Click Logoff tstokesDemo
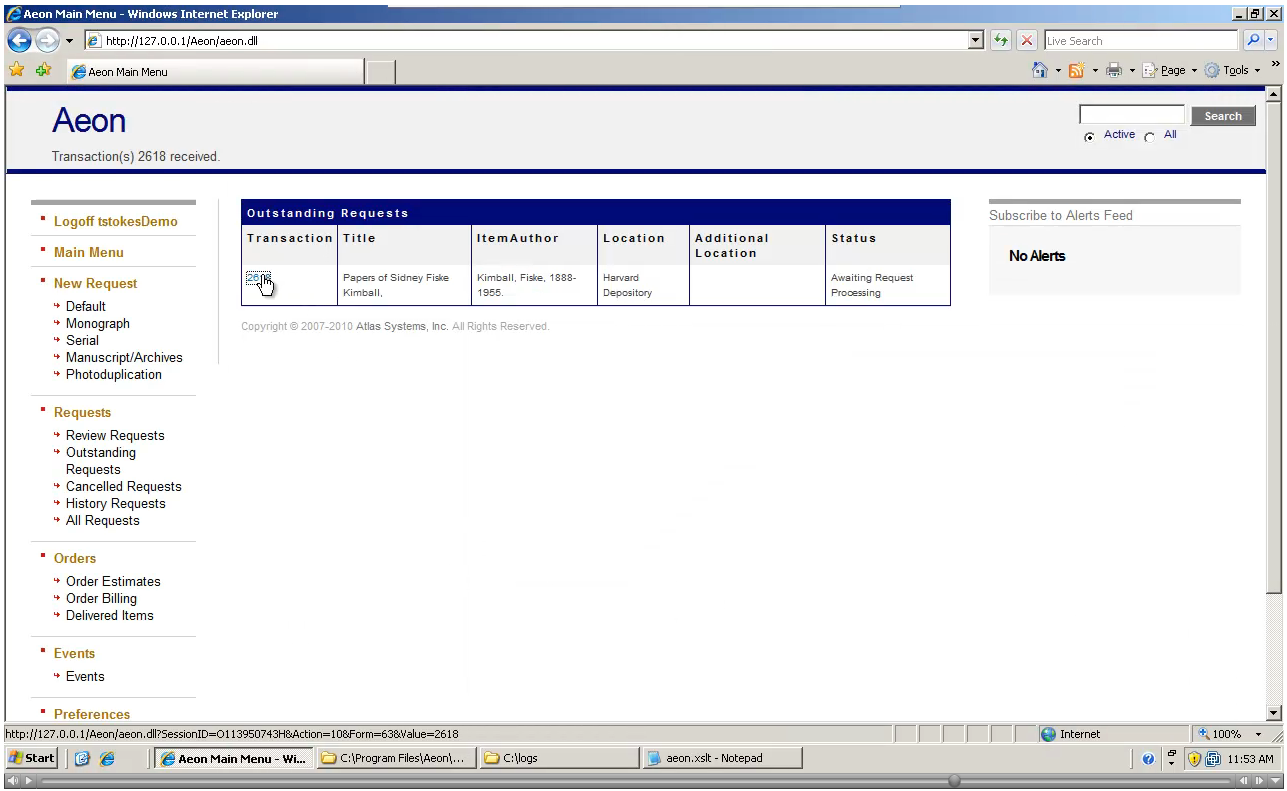 (x=115, y=221)
